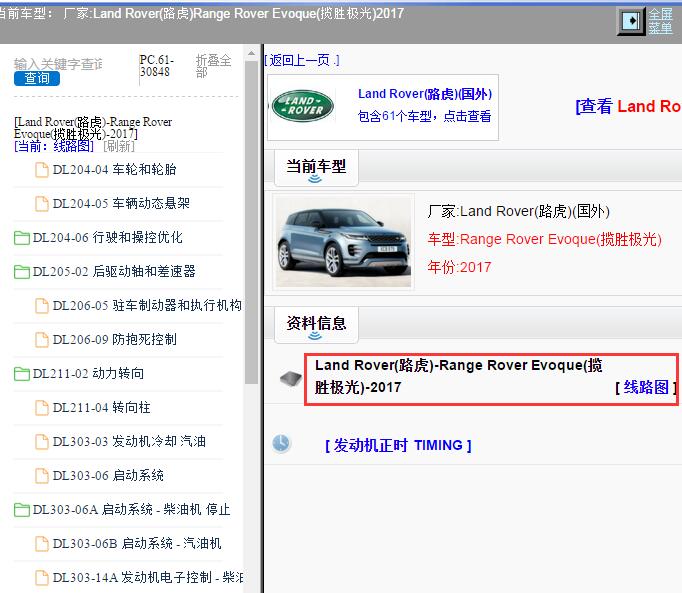Click the keyword search input field
Screen dimensions: 682x593
pos(59,64)
